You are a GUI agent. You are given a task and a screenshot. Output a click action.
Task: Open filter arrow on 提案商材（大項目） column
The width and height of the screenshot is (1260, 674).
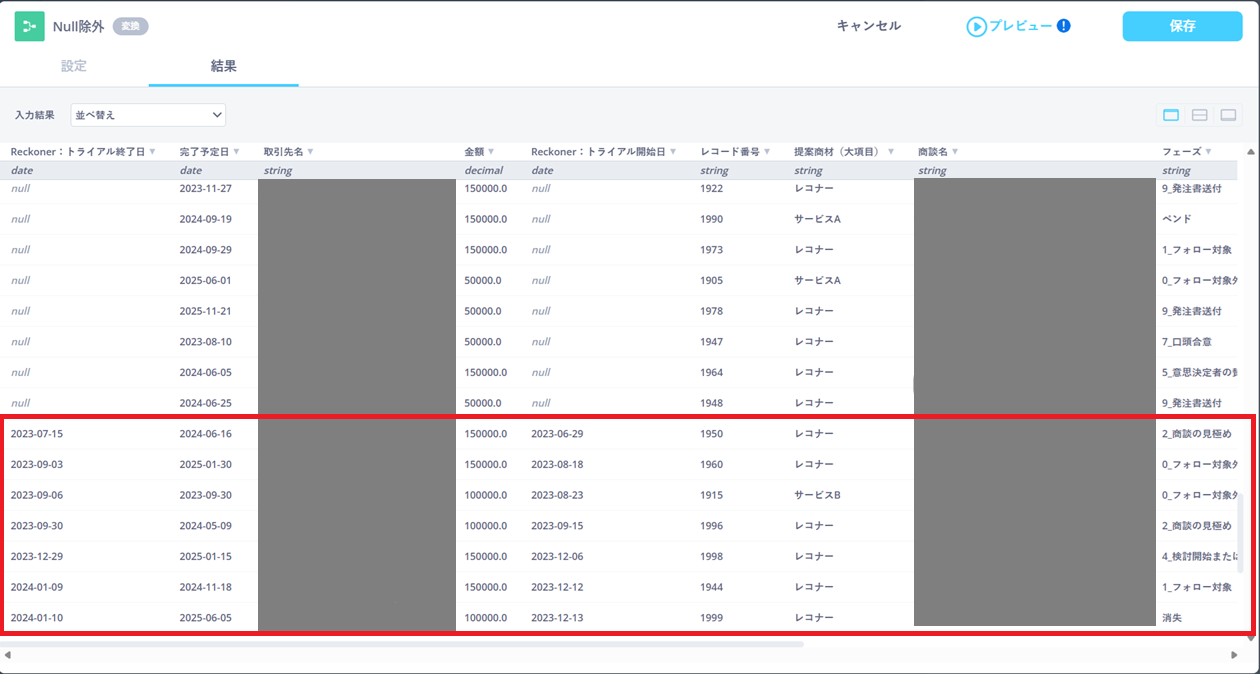click(x=890, y=152)
